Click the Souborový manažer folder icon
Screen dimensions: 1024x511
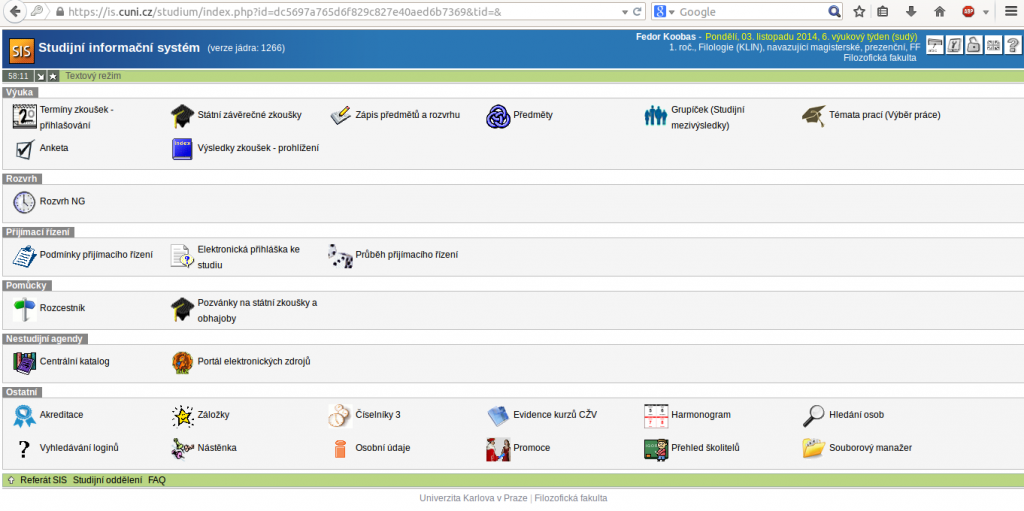point(813,449)
